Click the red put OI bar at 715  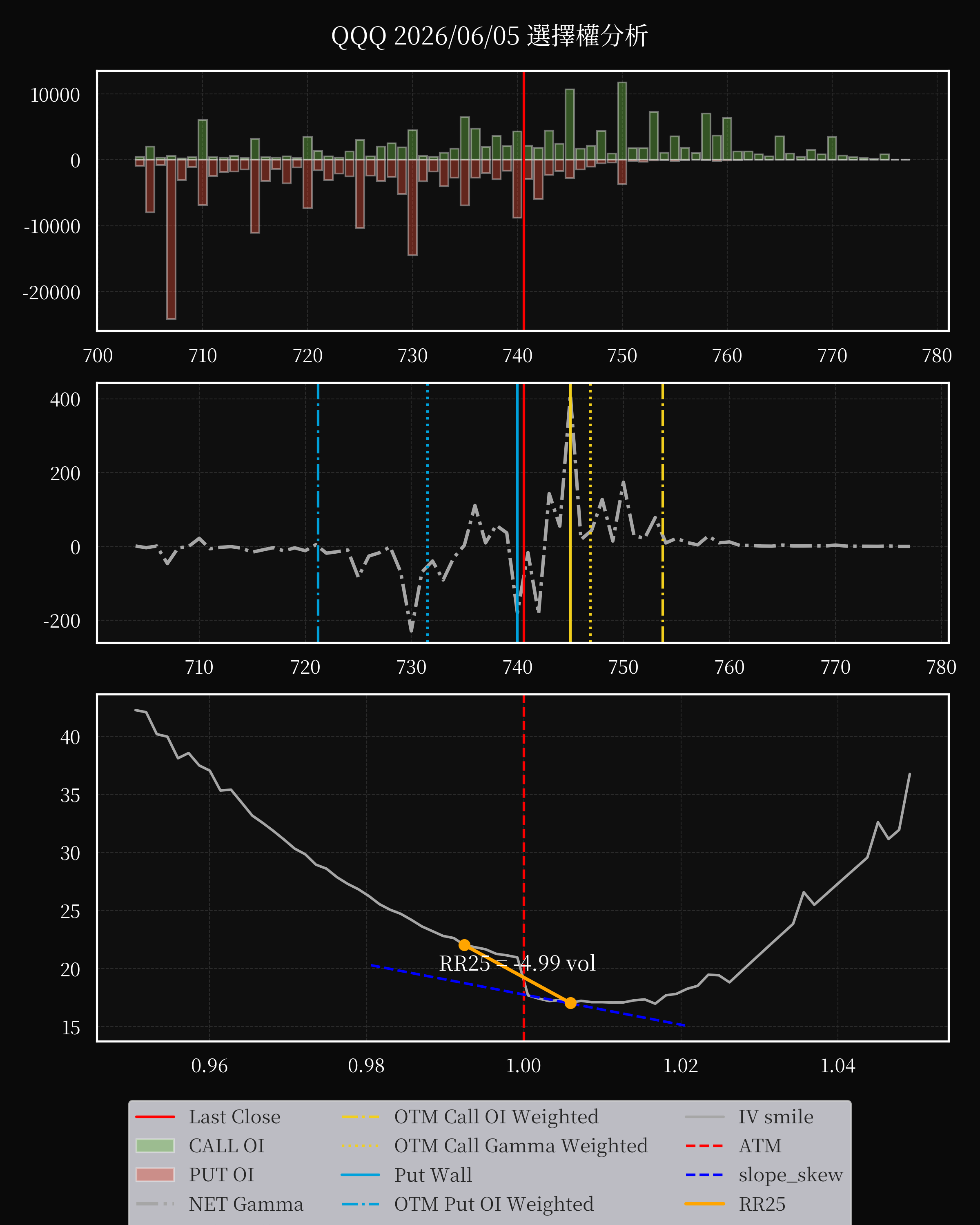(255, 196)
